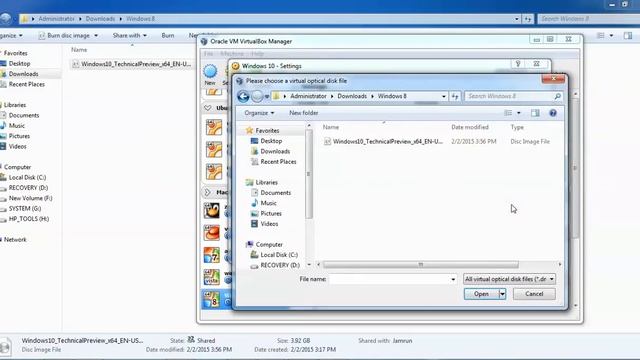
Task: Open the file type filter dropdown
Action: coord(509,279)
